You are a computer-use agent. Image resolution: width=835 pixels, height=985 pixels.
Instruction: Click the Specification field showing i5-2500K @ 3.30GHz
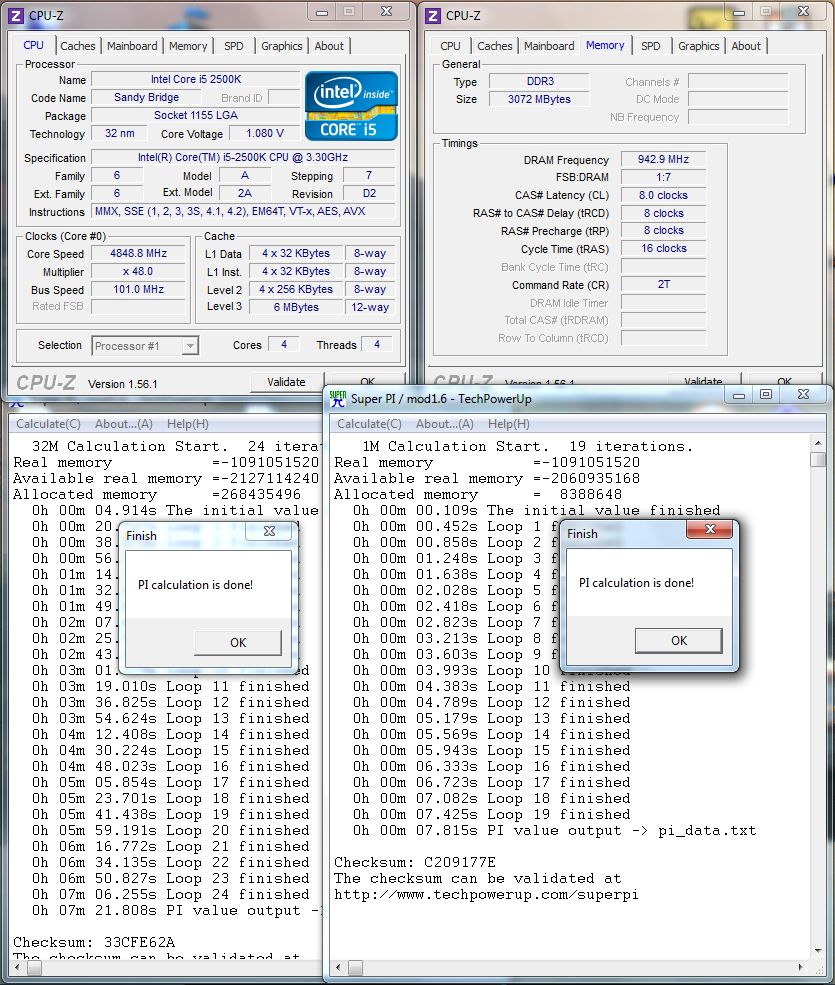pyautogui.click(x=243, y=157)
